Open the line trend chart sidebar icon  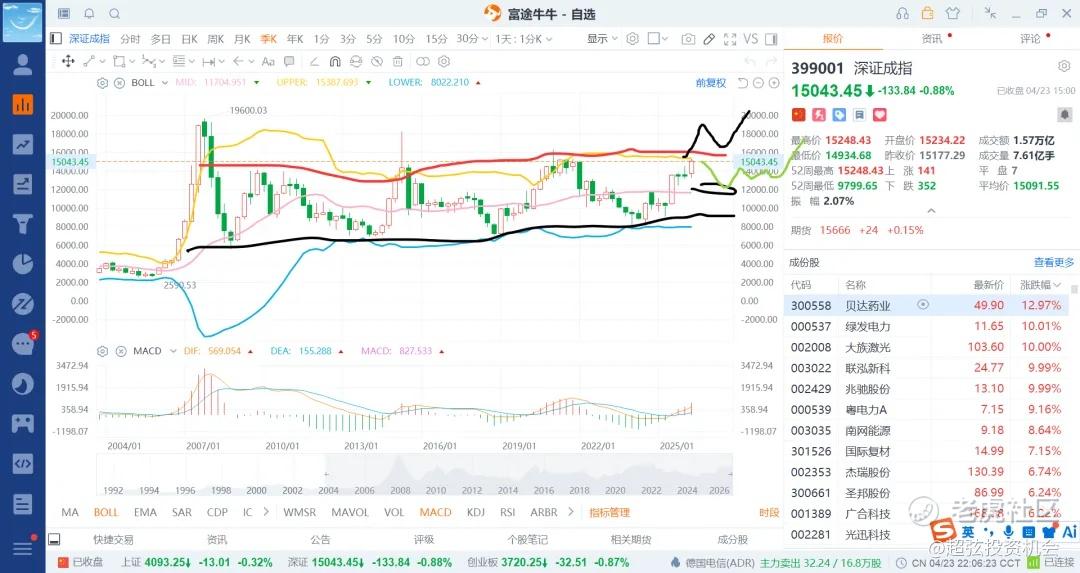(23, 144)
